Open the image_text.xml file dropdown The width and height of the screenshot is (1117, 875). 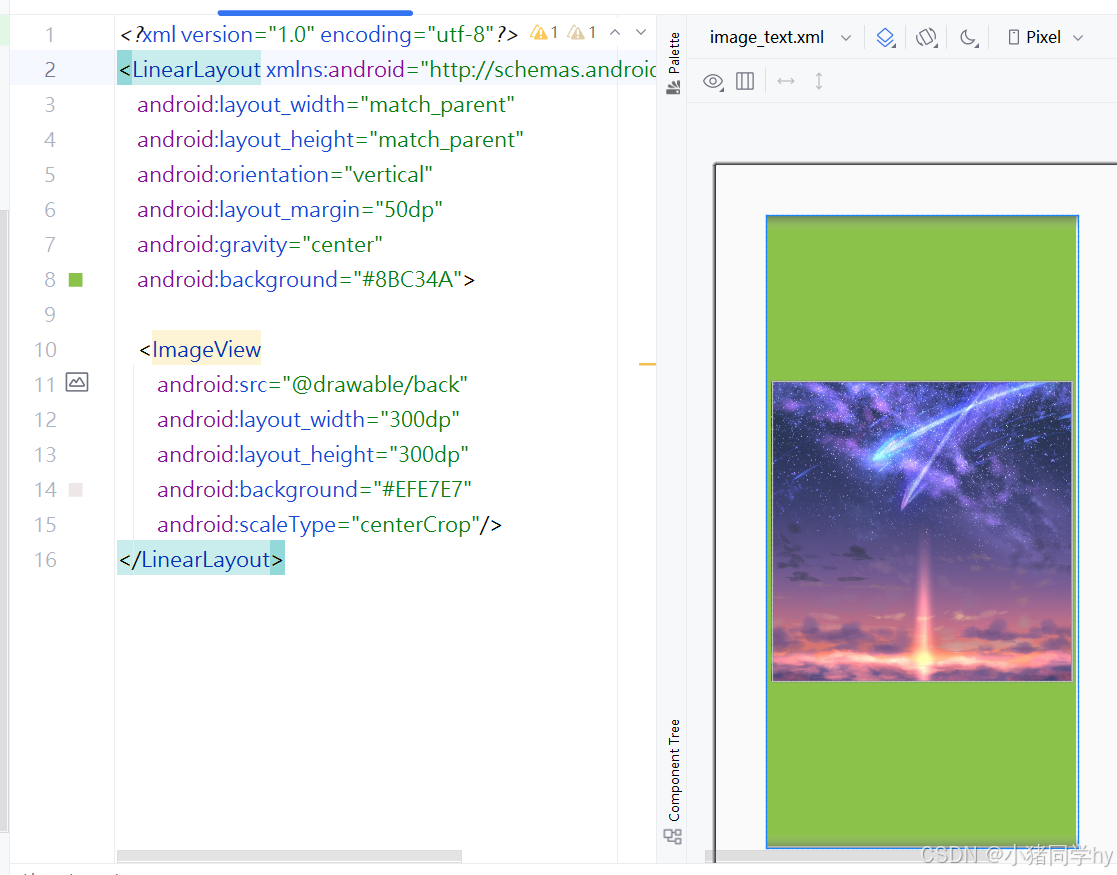(x=779, y=37)
